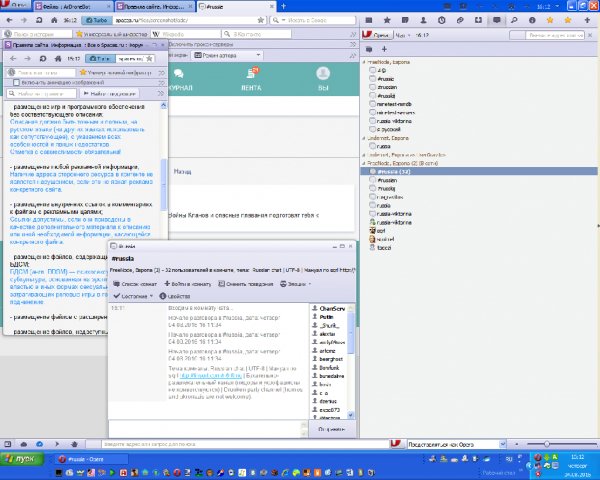Click the Вы profile avatar icon

(x=323, y=73)
